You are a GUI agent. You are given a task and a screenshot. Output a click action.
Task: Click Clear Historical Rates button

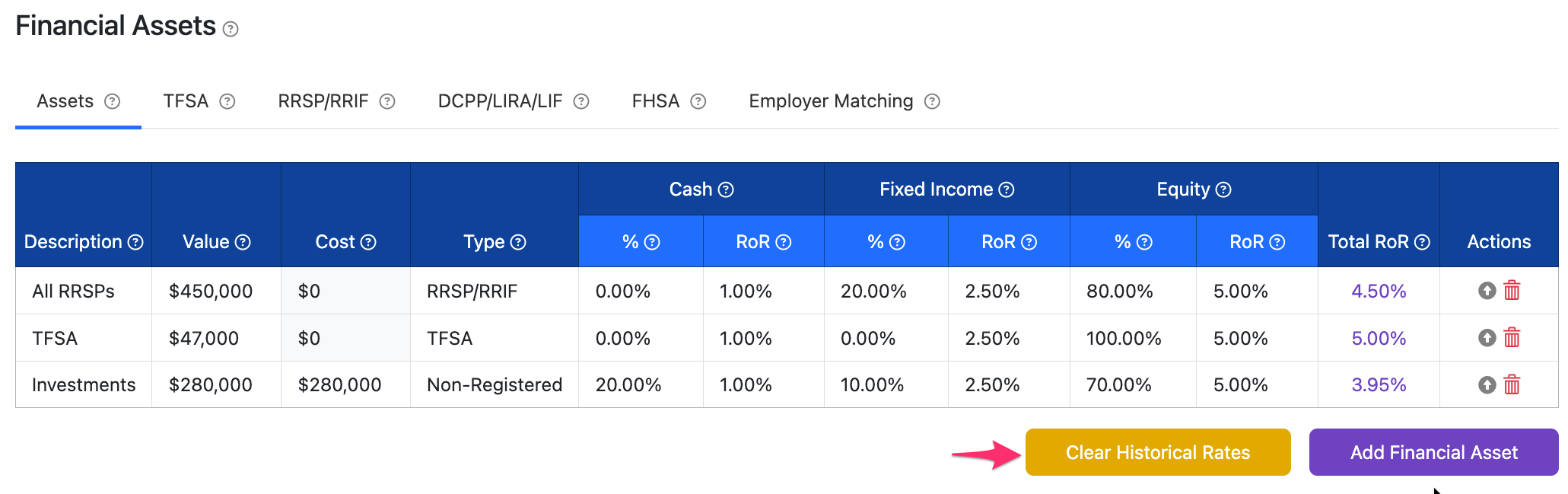point(1158,452)
